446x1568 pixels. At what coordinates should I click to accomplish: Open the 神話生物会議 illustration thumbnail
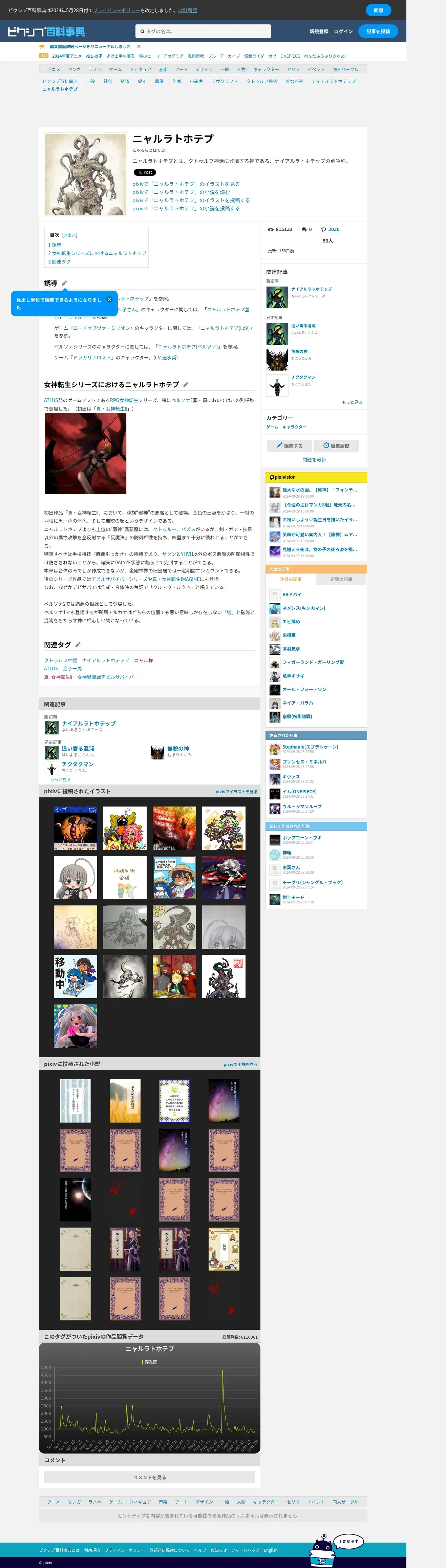125,878
